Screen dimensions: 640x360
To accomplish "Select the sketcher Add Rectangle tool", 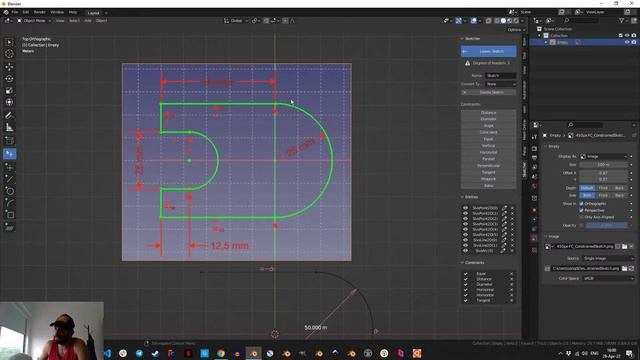I will (x=9, y=215).
